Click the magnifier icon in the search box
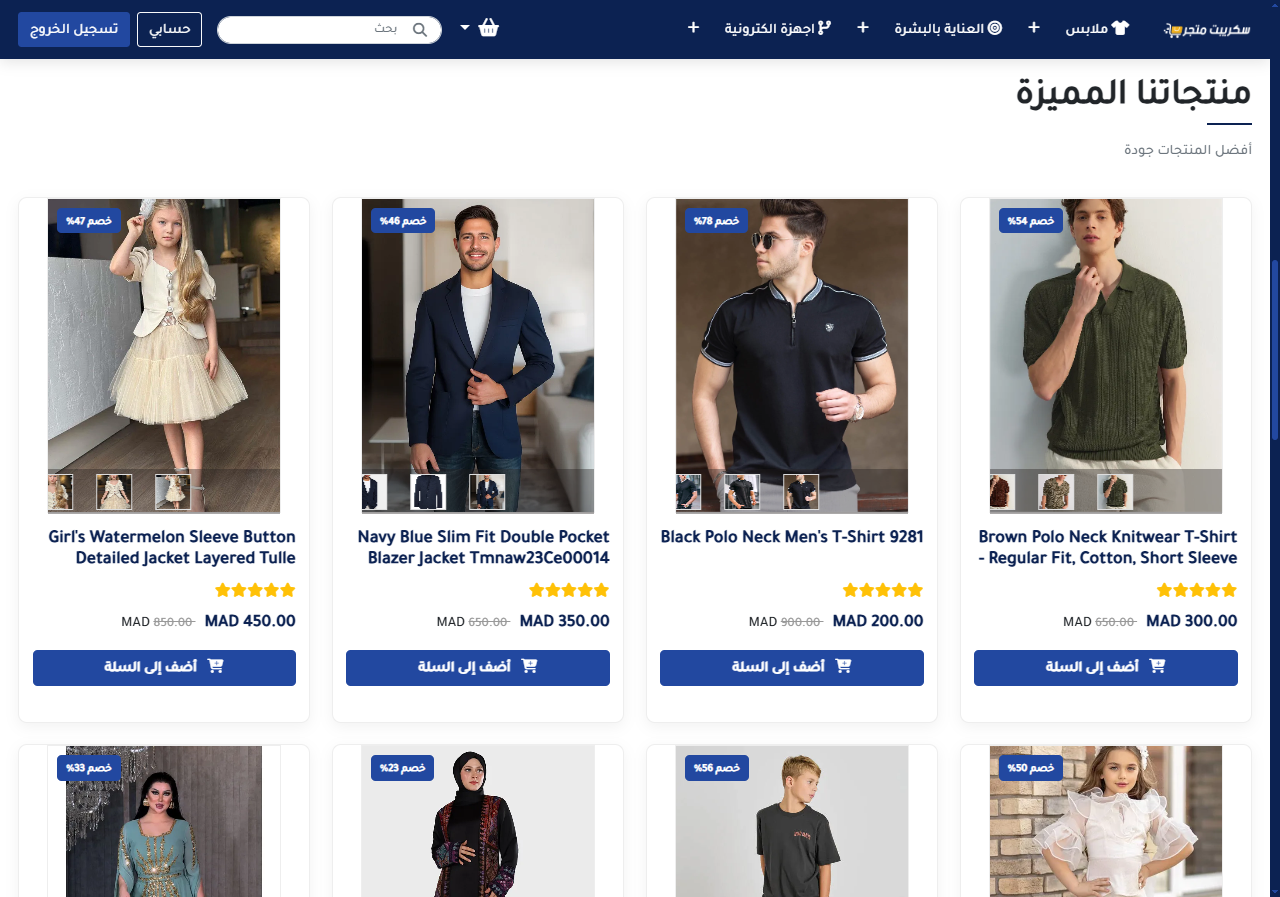Viewport: 1280px width, 897px height. pos(420,30)
